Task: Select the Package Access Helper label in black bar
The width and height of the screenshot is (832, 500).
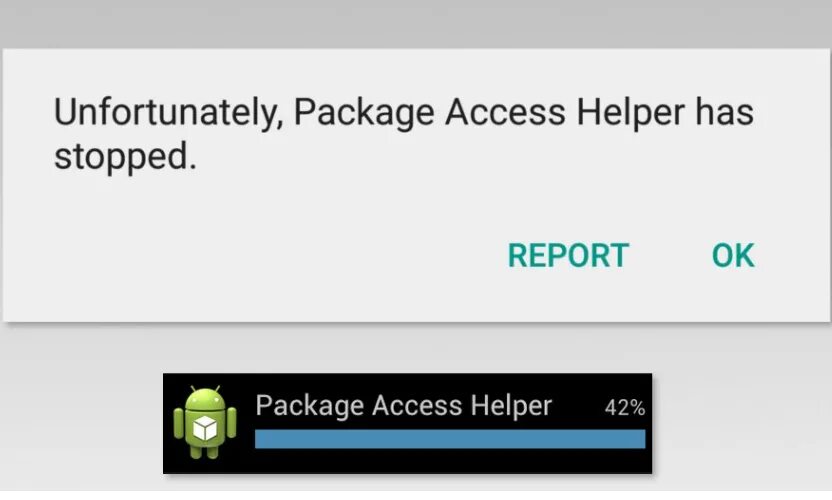Action: pos(403,406)
